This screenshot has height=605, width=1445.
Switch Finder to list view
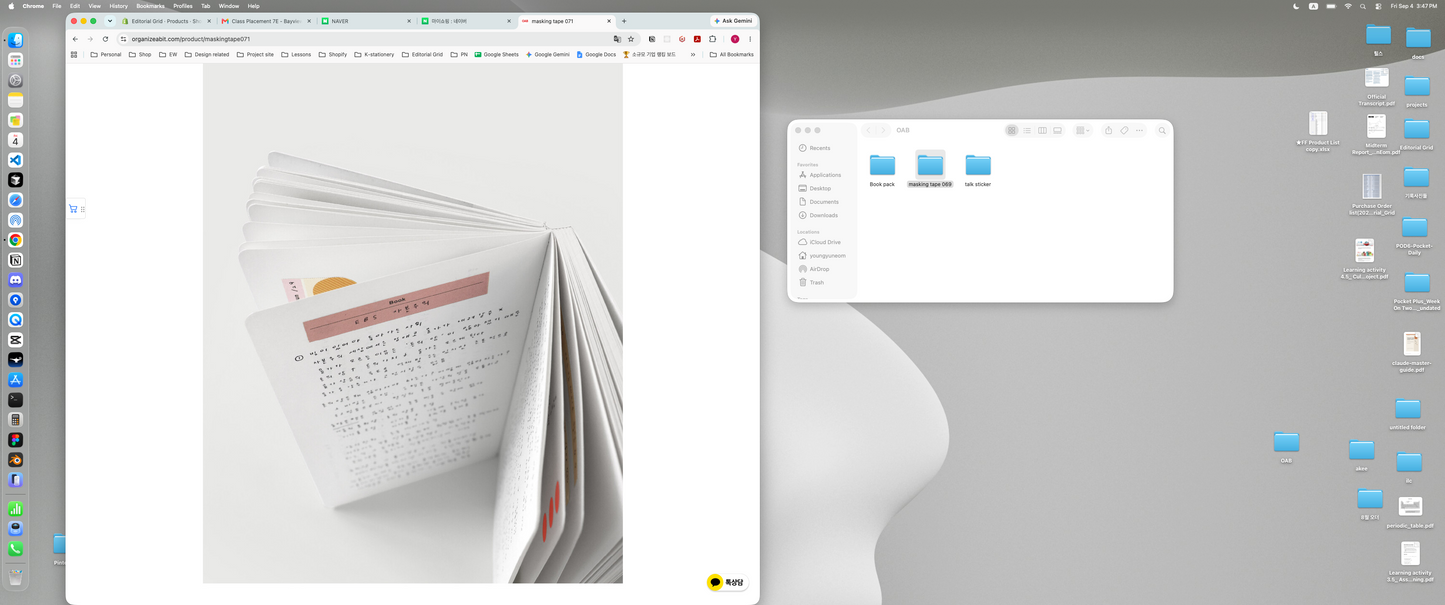click(1027, 130)
